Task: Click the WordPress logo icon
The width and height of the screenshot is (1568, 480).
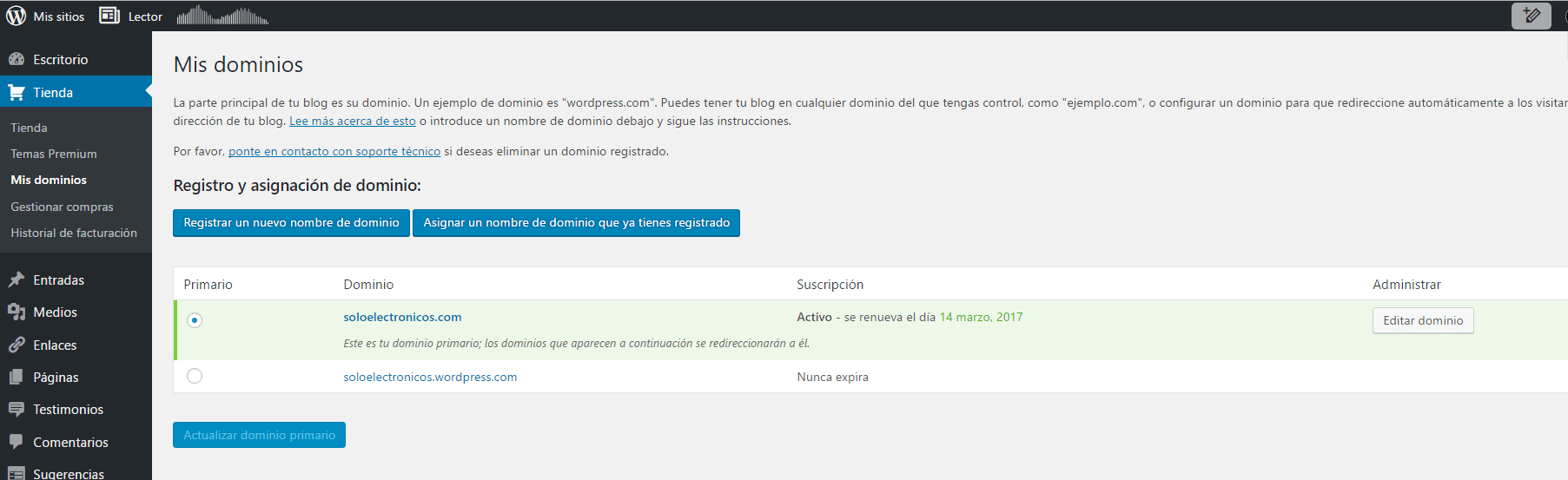Action: point(17,16)
